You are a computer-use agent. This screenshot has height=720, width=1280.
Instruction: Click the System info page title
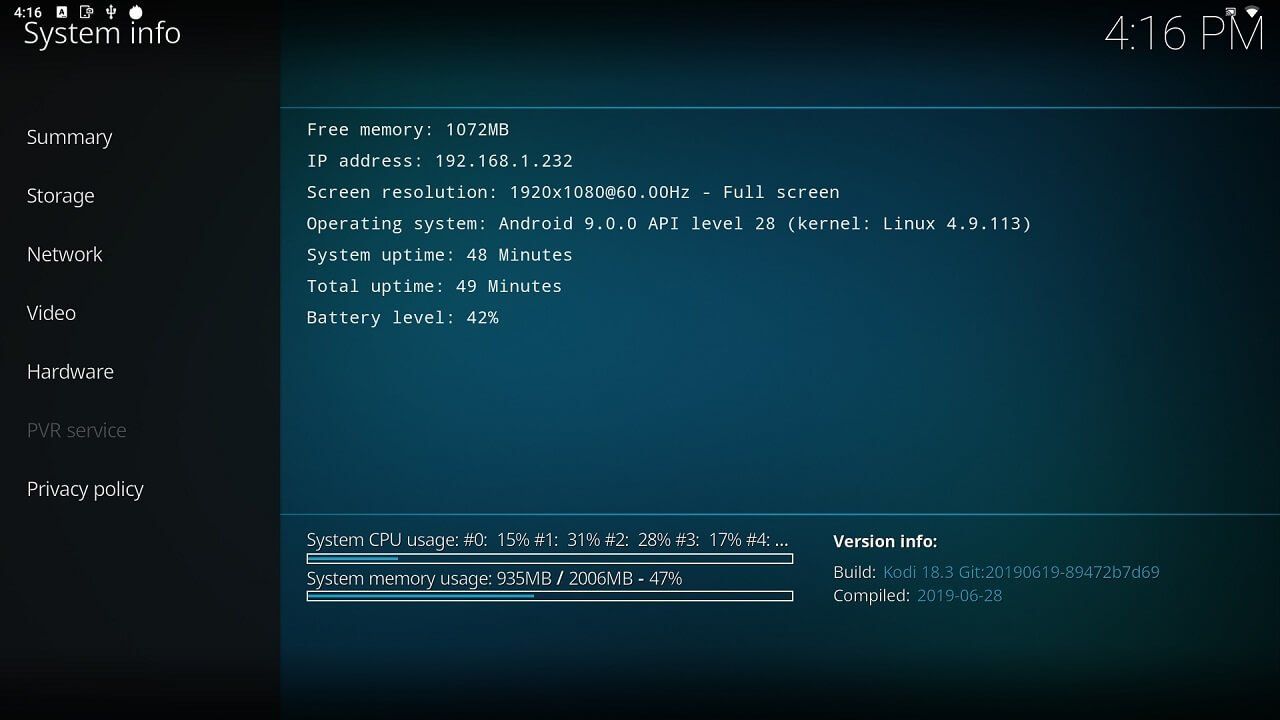[101, 33]
